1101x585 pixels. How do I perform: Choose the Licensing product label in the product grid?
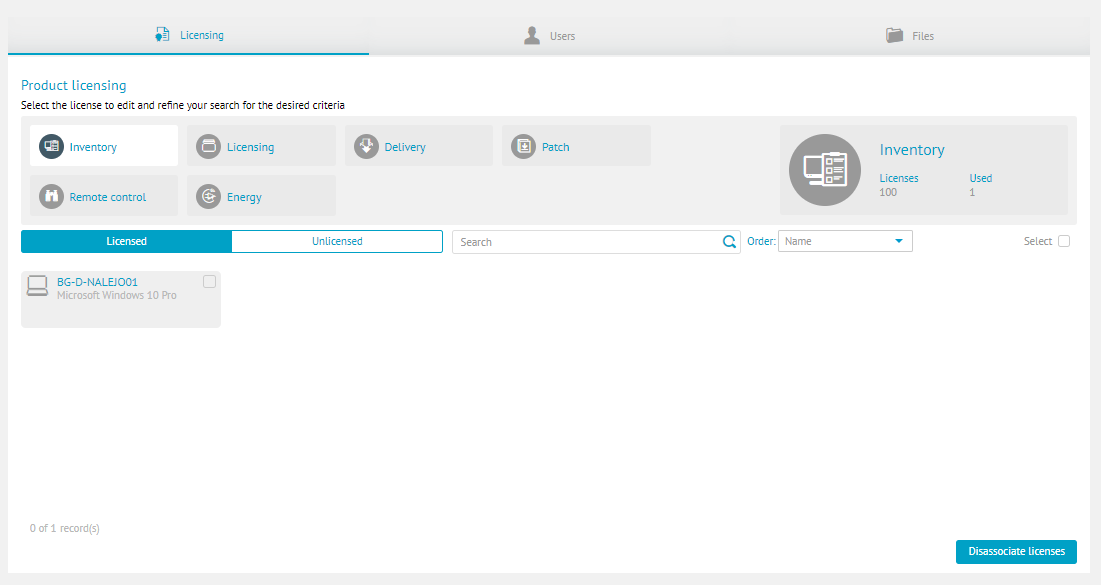point(250,147)
